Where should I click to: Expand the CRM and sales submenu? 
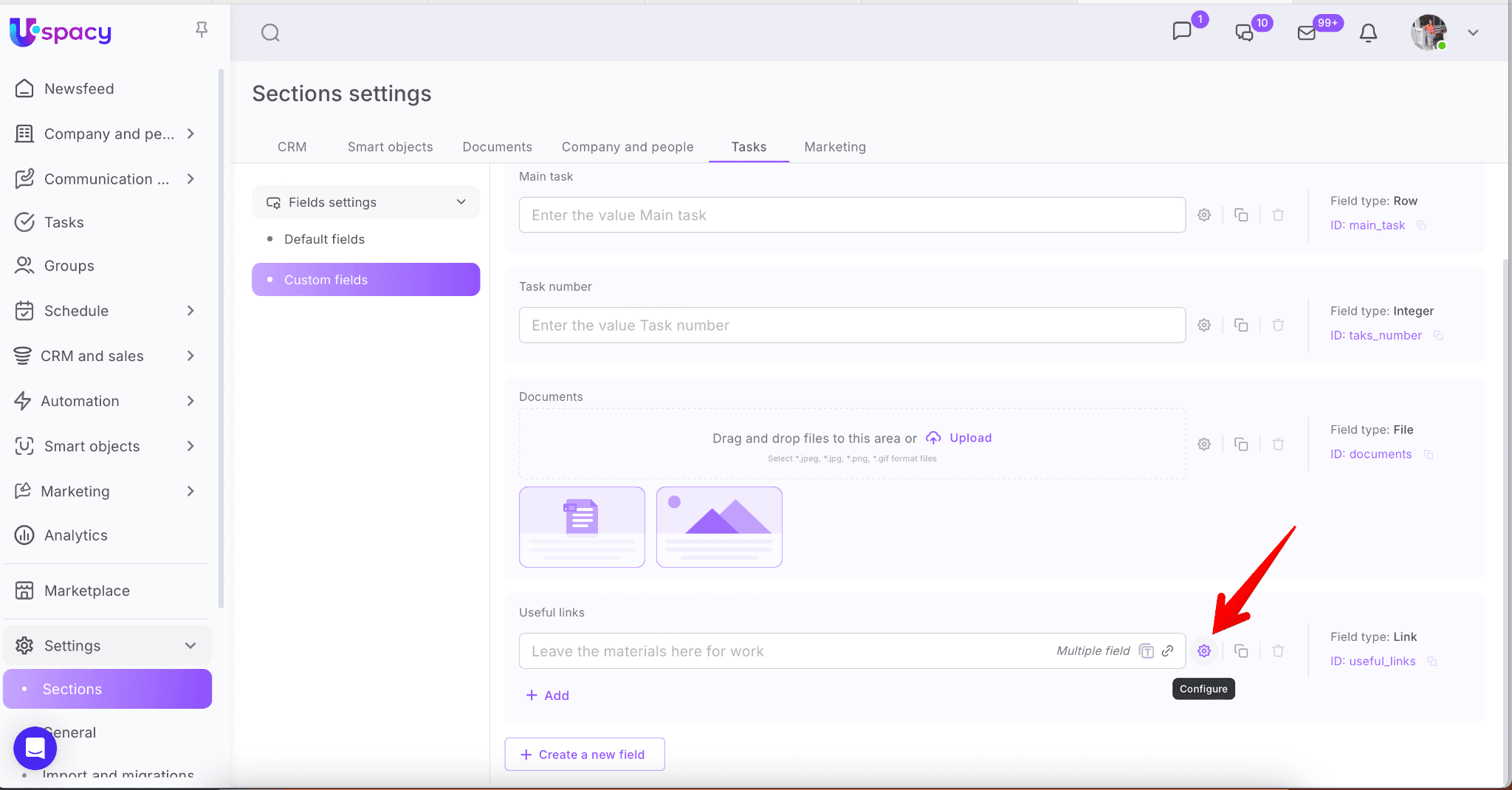(x=190, y=356)
